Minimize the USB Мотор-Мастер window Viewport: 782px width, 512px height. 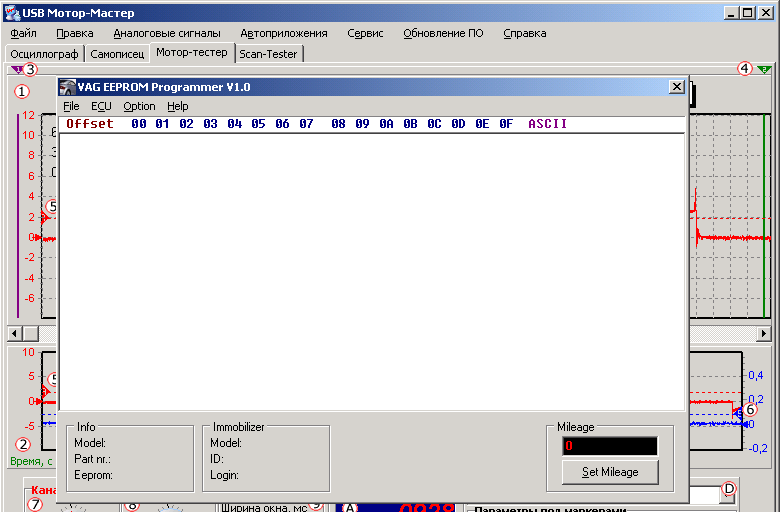[x=731, y=13]
